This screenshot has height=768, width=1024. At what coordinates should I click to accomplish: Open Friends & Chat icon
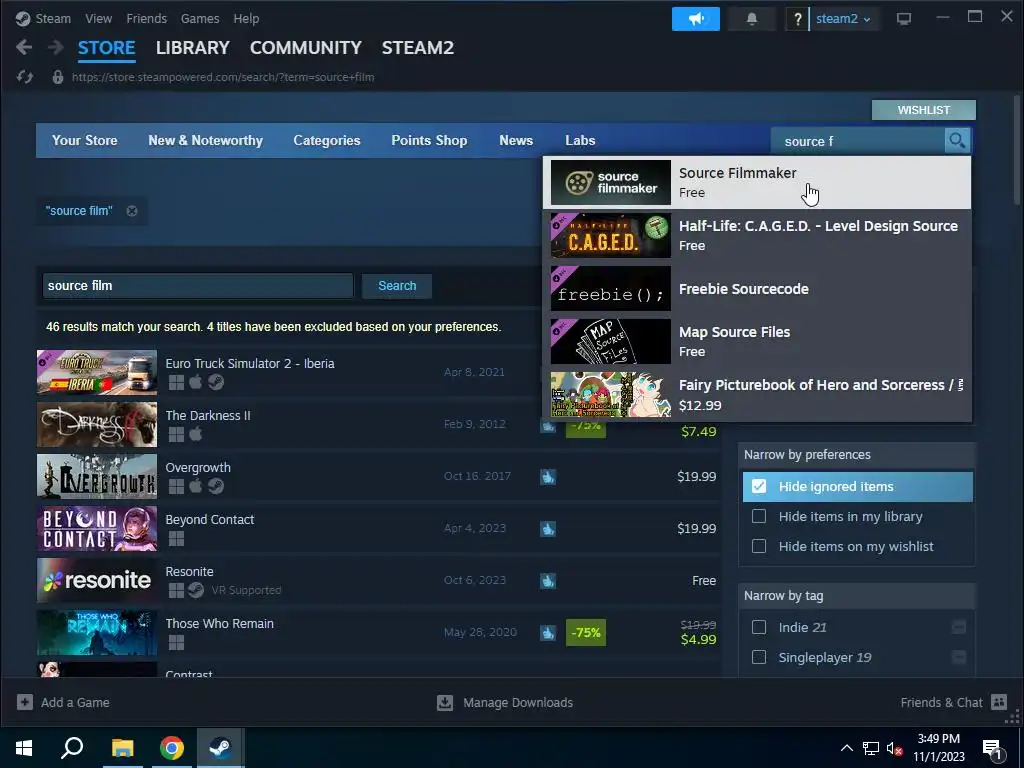(999, 702)
